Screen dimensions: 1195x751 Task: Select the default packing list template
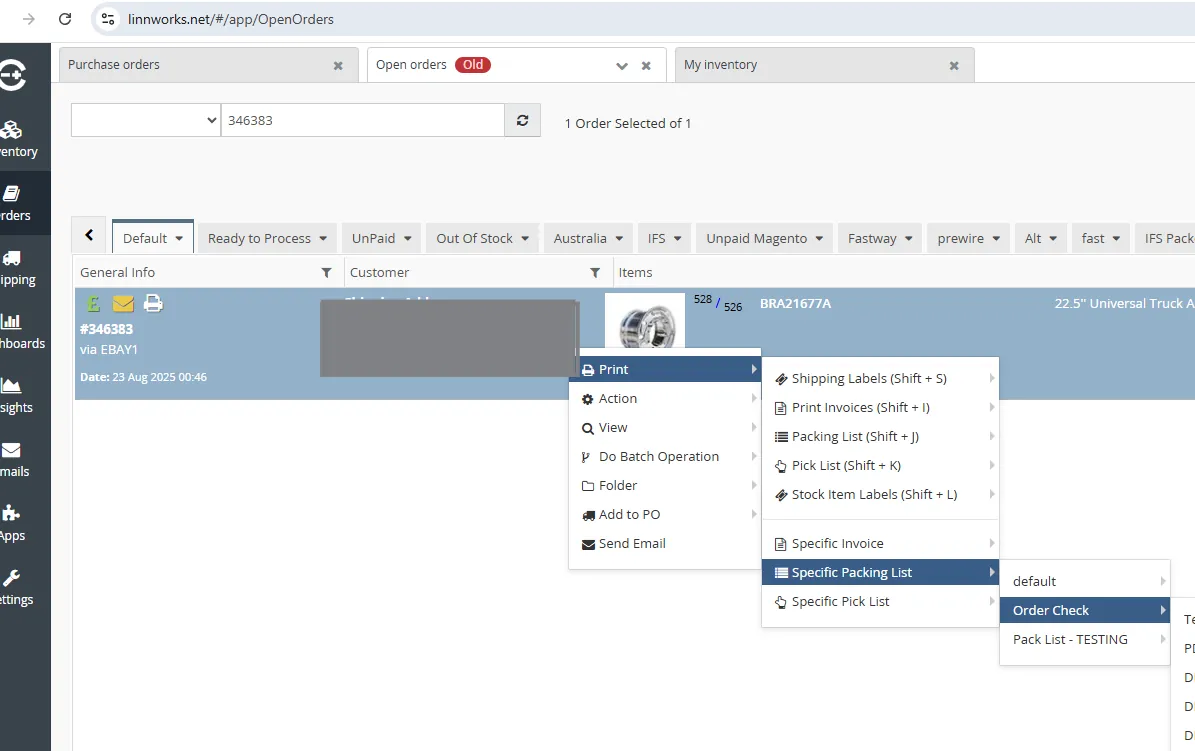tap(1084, 582)
